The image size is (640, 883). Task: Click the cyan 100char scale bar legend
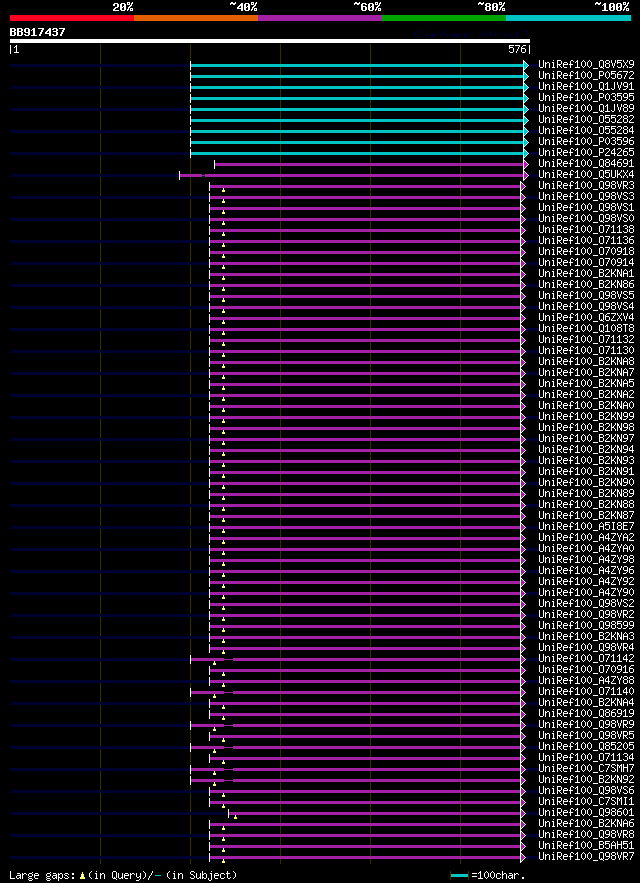(460, 876)
